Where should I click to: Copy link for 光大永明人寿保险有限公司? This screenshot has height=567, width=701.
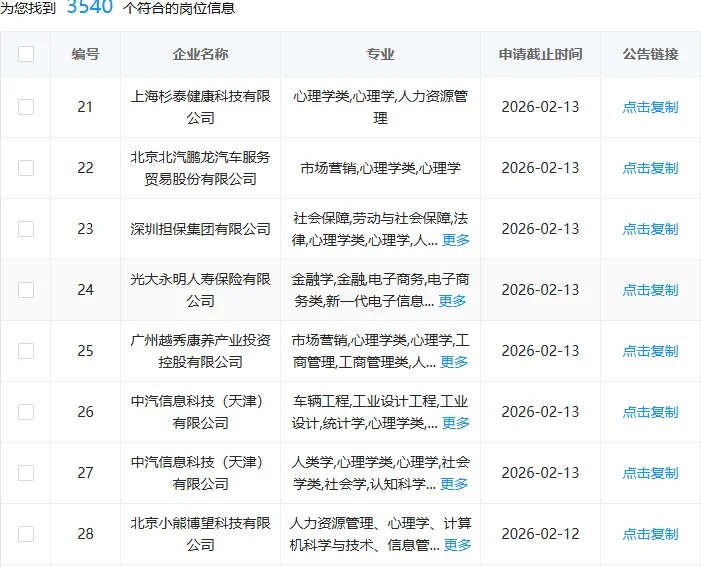coord(650,290)
